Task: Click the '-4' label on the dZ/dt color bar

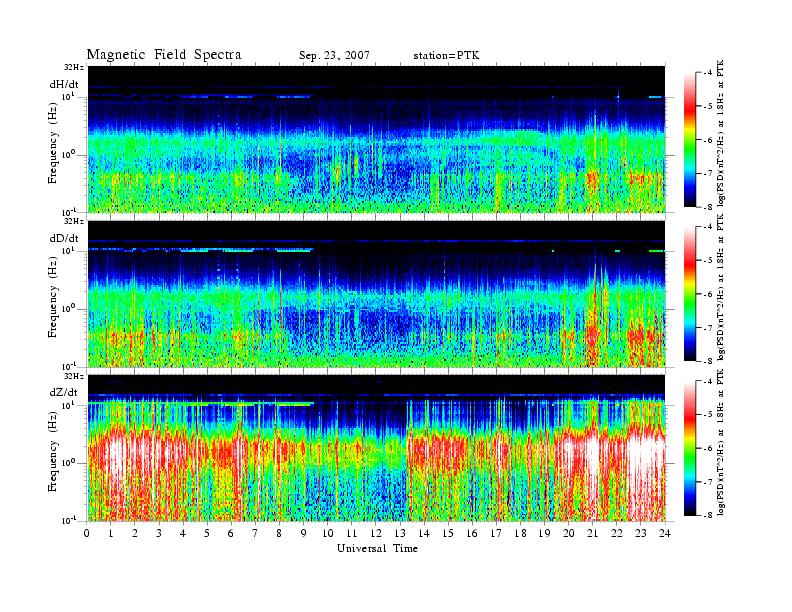Action: point(708,381)
